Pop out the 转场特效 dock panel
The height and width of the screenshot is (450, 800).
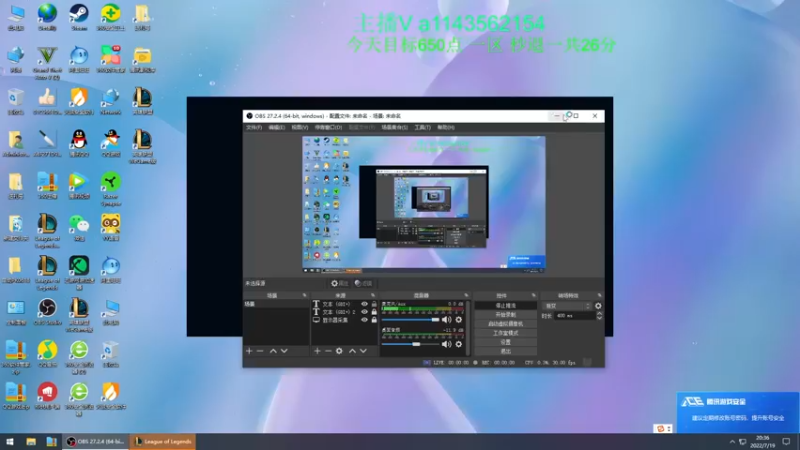click(x=599, y=295)
